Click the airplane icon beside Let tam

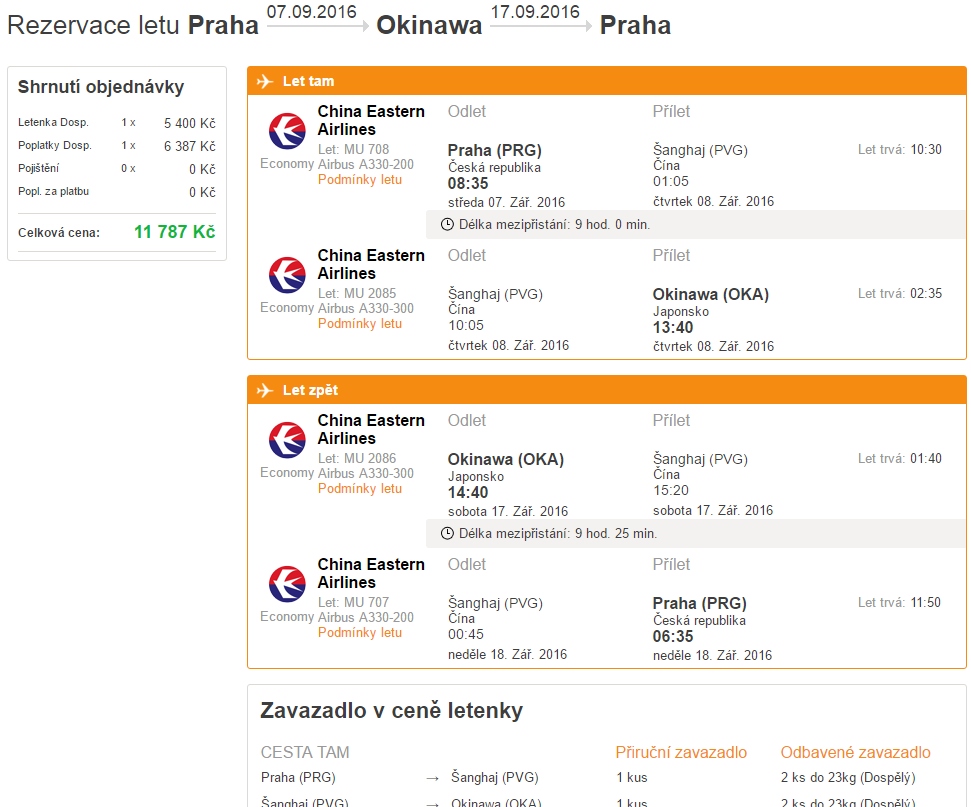(265, 81)
